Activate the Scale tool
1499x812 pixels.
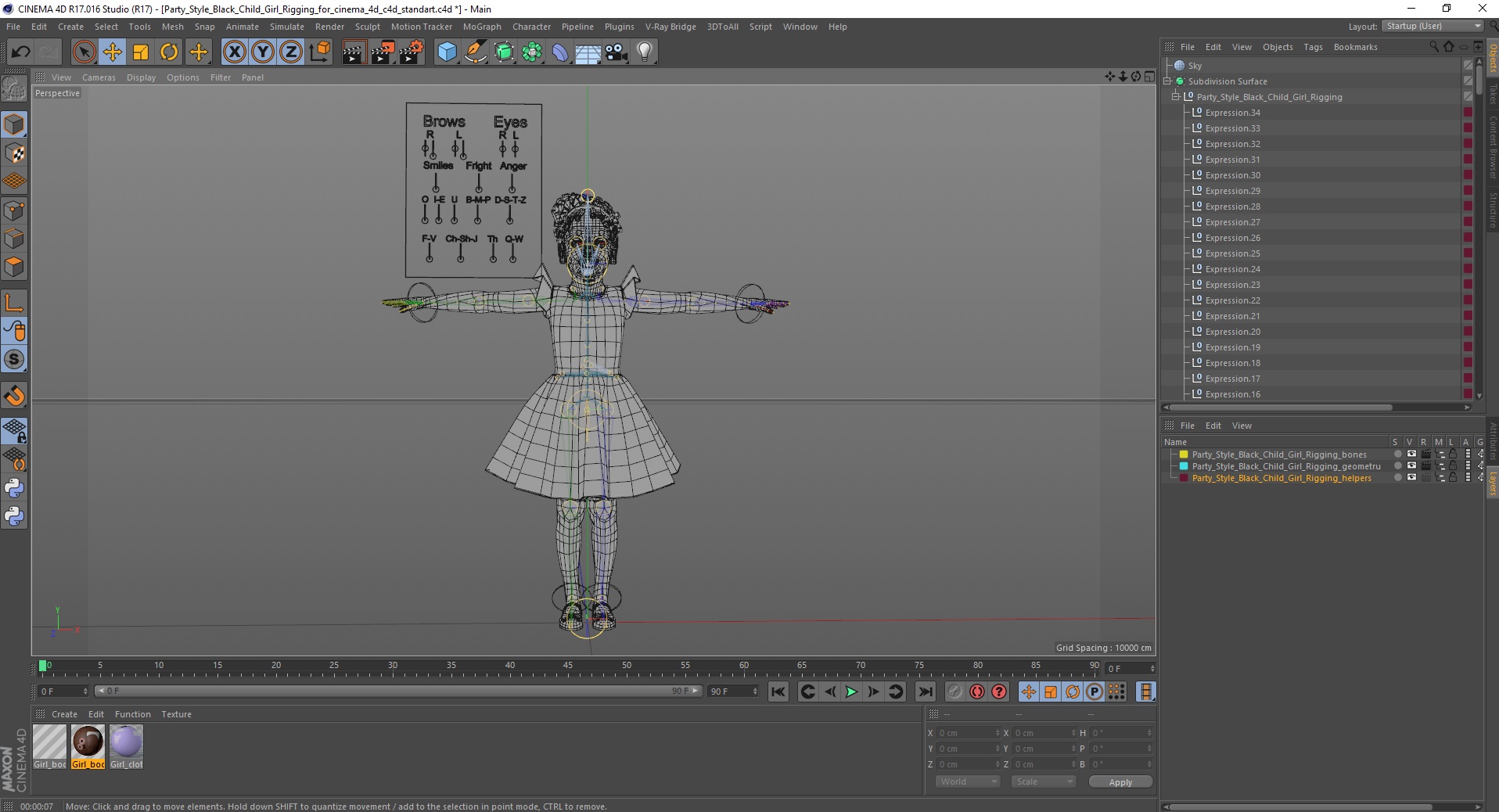[141, 52]
